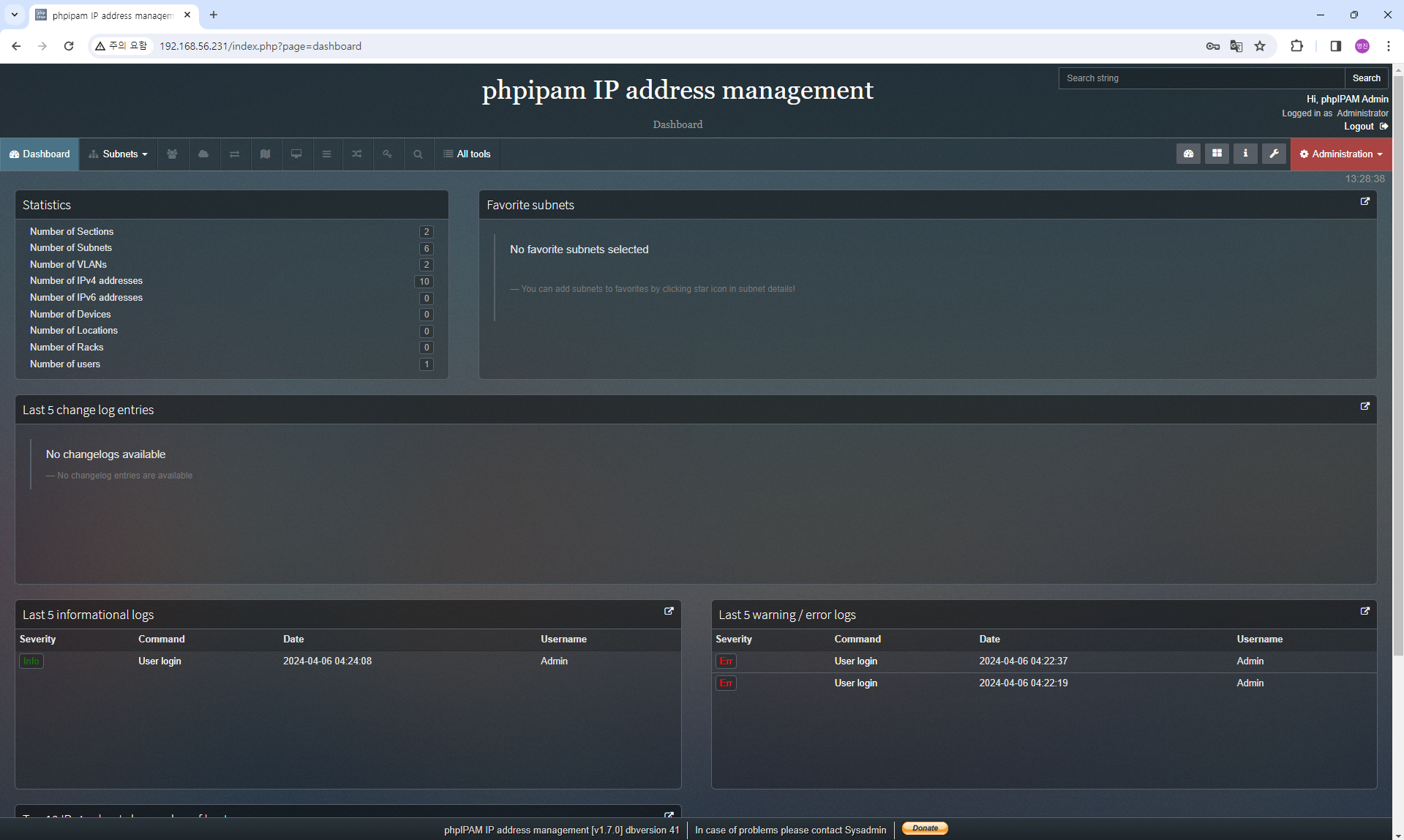Click the magnifier search icon in navbar
The width and height of the screenshot is (1404, 840).
(418, 154)
